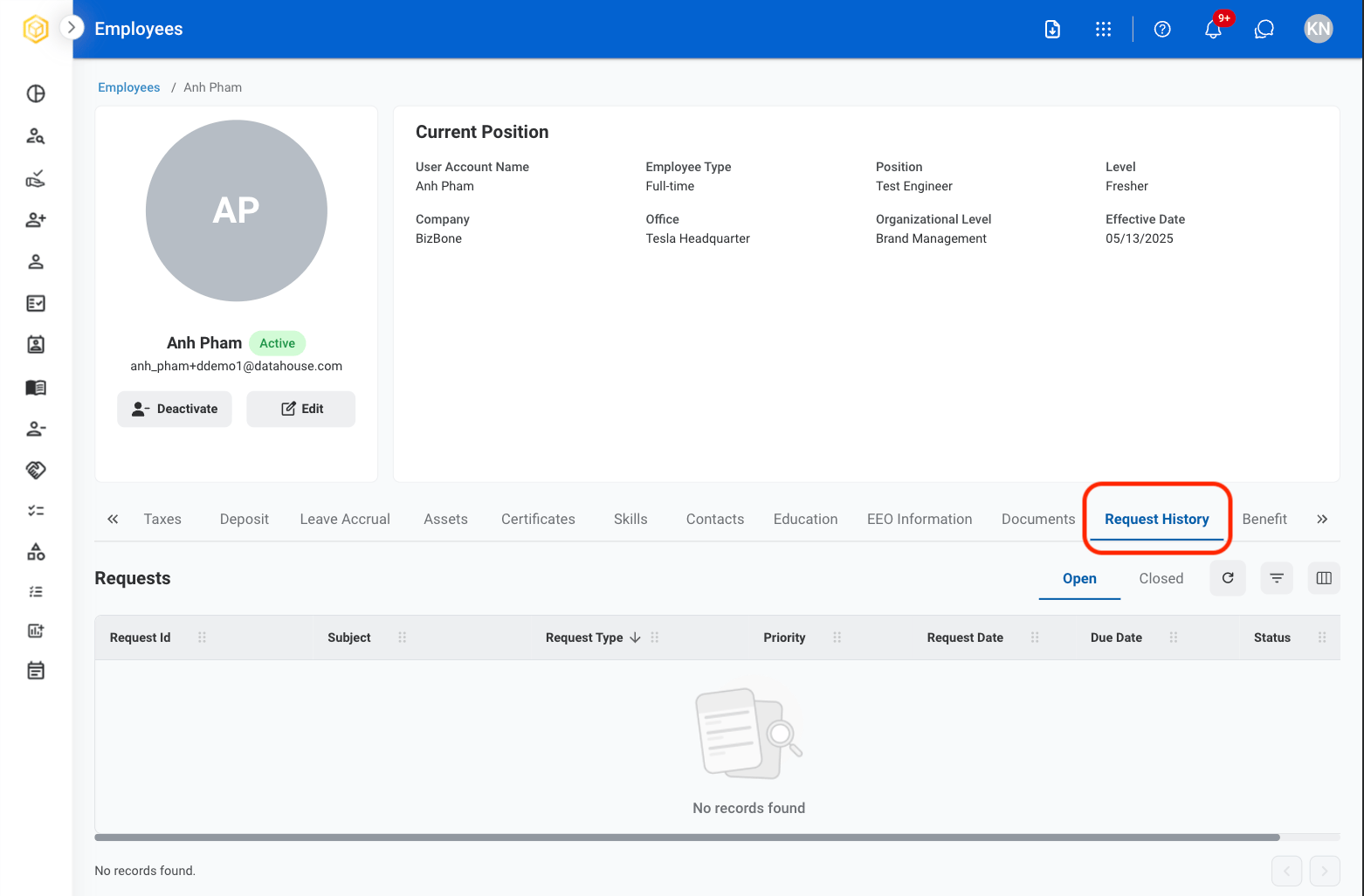Click Request Id column drag handle

203,638
